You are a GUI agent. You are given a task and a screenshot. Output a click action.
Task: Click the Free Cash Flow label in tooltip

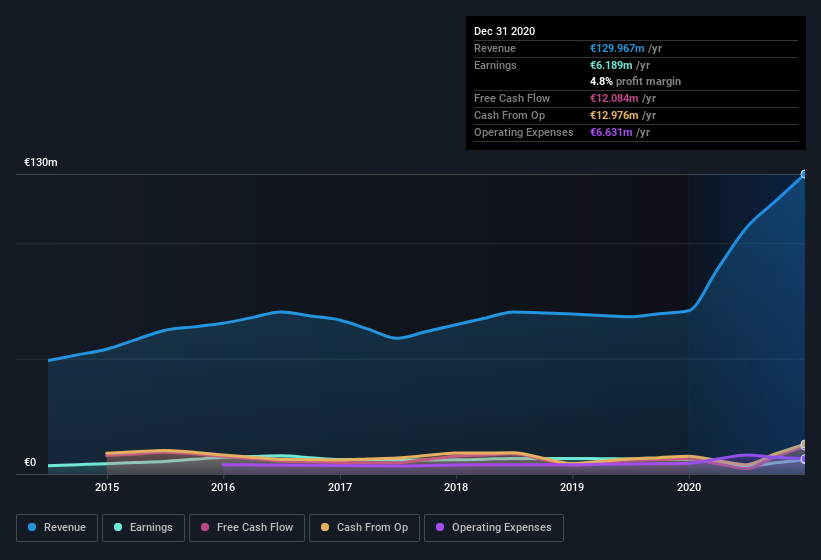click(512, 98)
